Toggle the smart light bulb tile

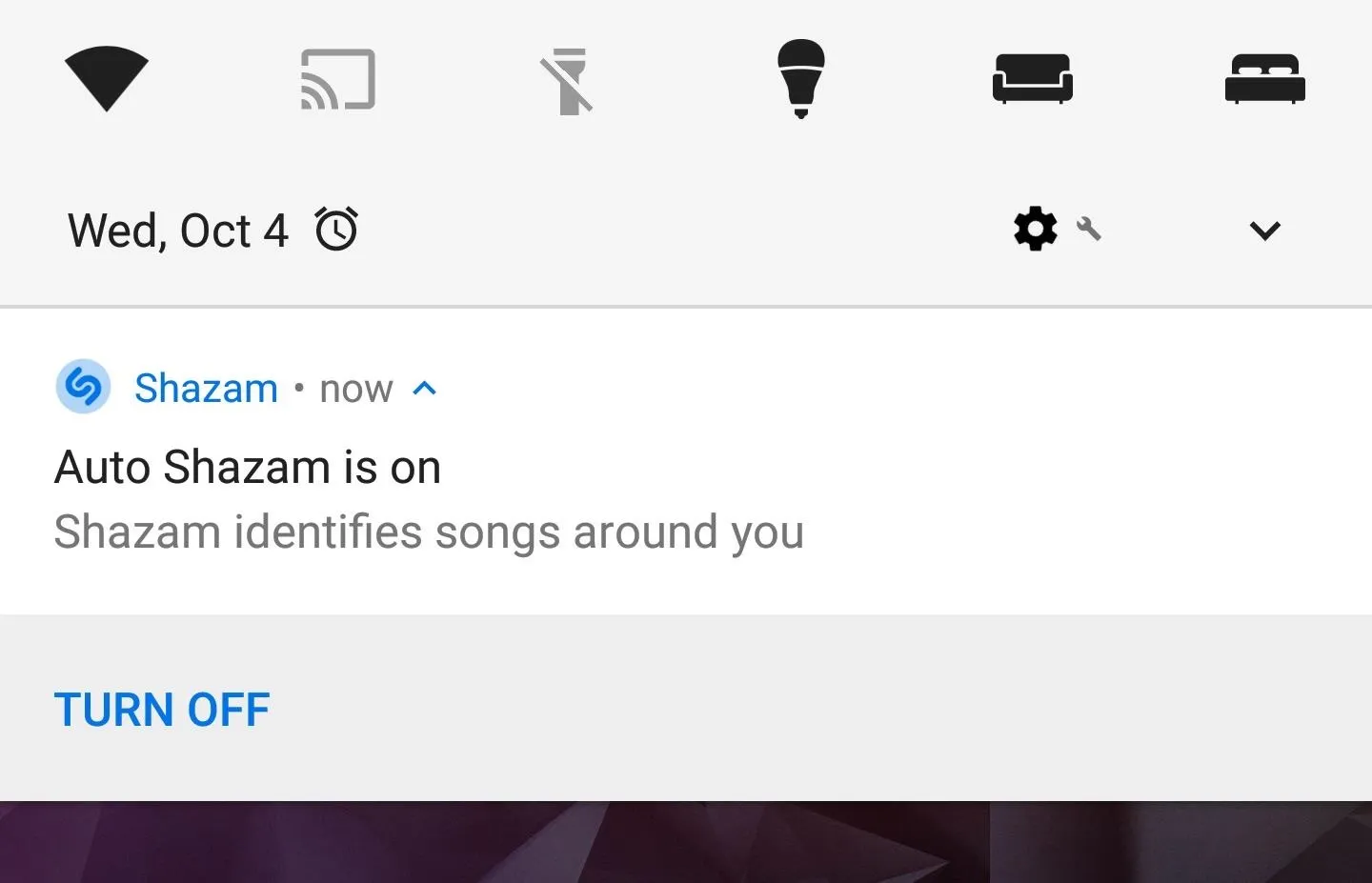point(801,79)
